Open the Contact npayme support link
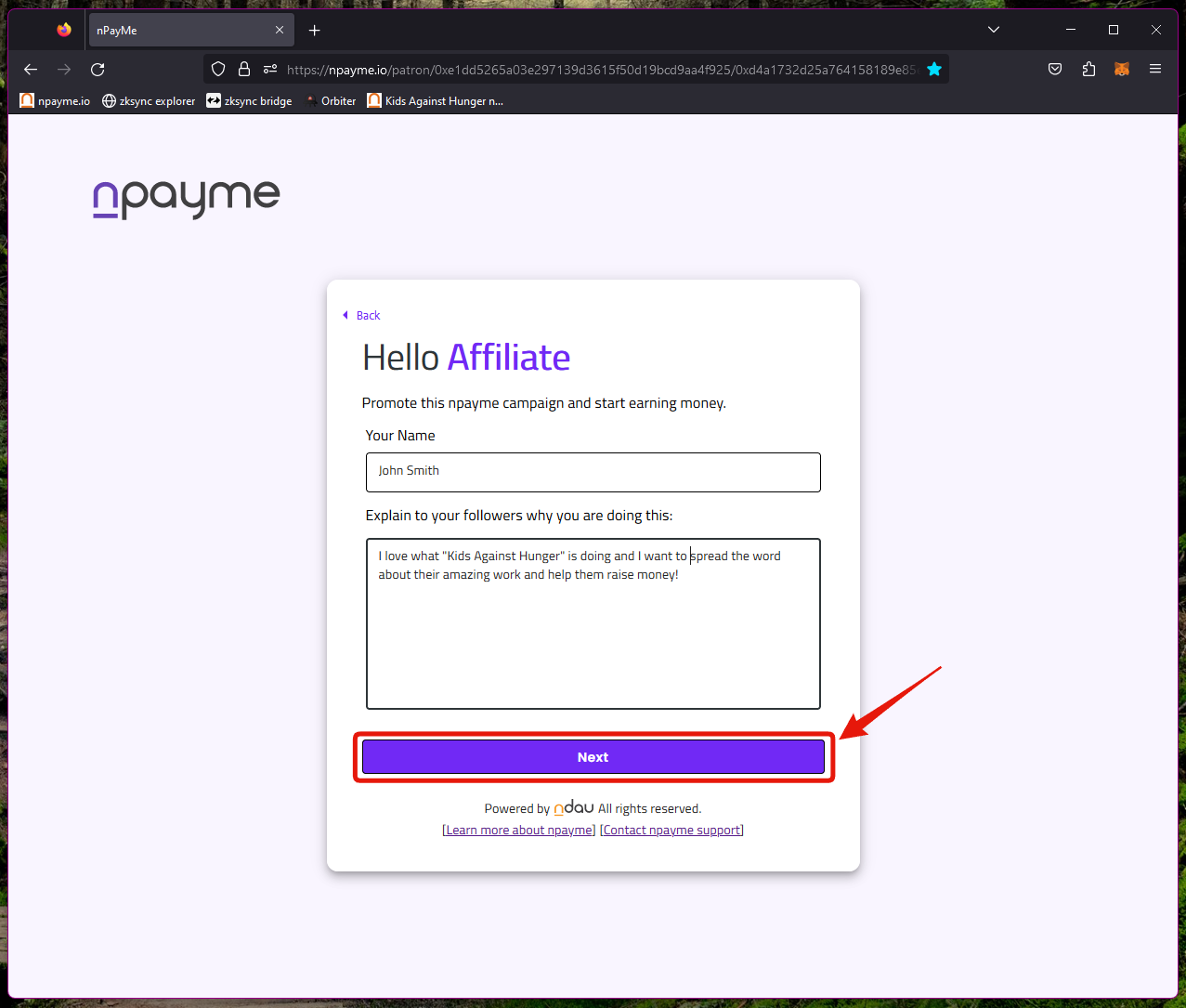 671,830
